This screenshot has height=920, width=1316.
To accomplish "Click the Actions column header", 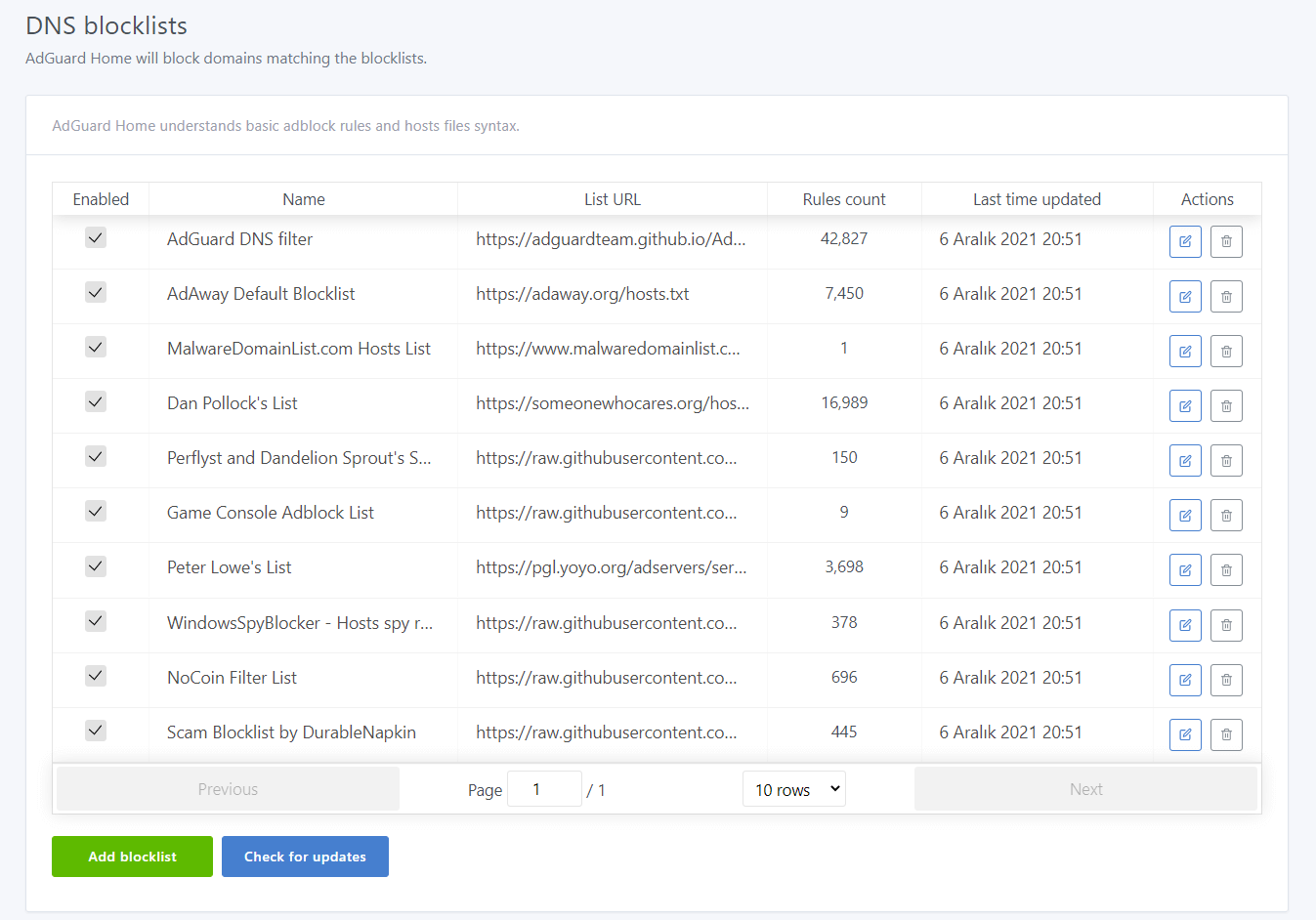I will pos(1208,199).
